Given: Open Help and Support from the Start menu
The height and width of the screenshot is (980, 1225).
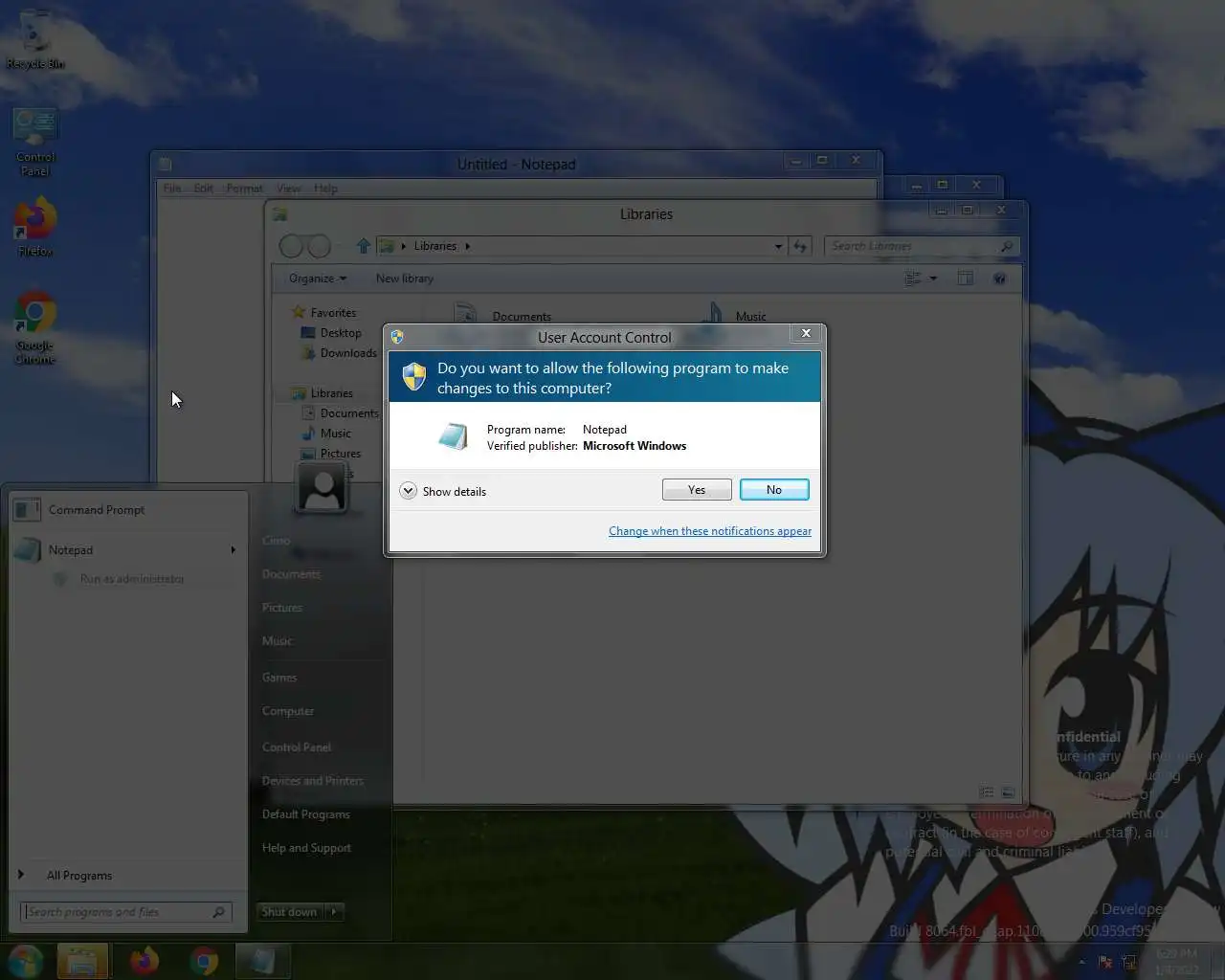Looking at the screenshot, I should pyautogui.click(x=306, y=848).
